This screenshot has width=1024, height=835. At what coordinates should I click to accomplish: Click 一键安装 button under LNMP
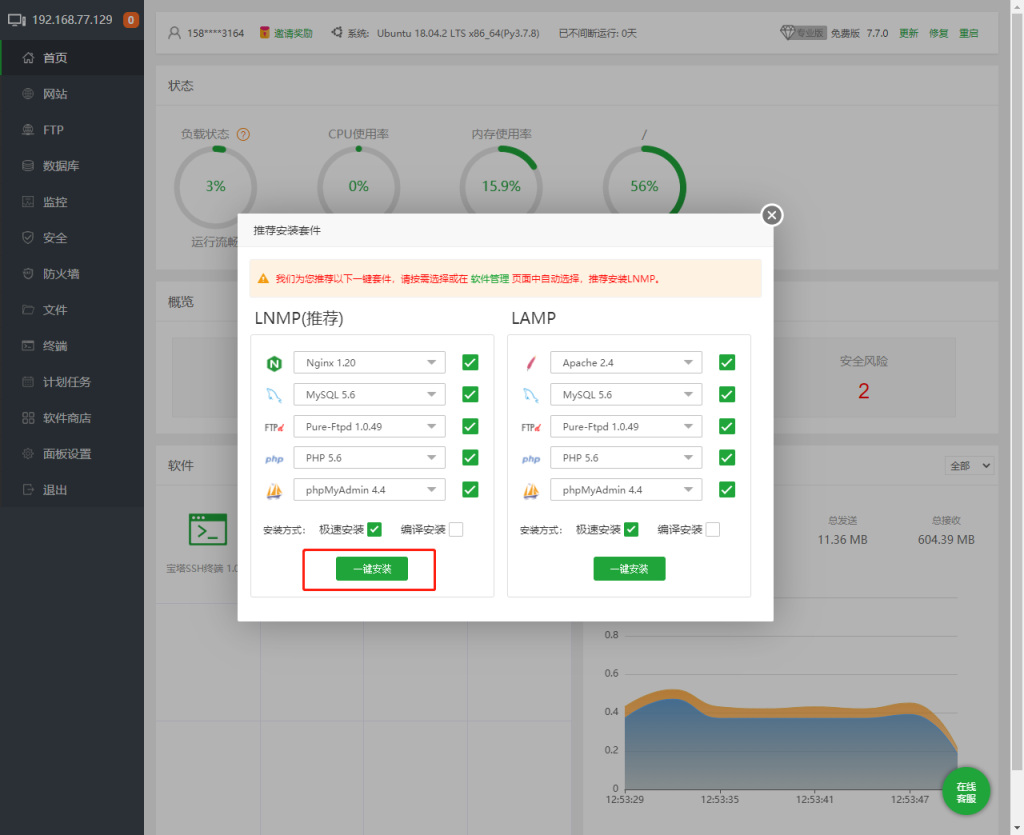click(371, 569)
